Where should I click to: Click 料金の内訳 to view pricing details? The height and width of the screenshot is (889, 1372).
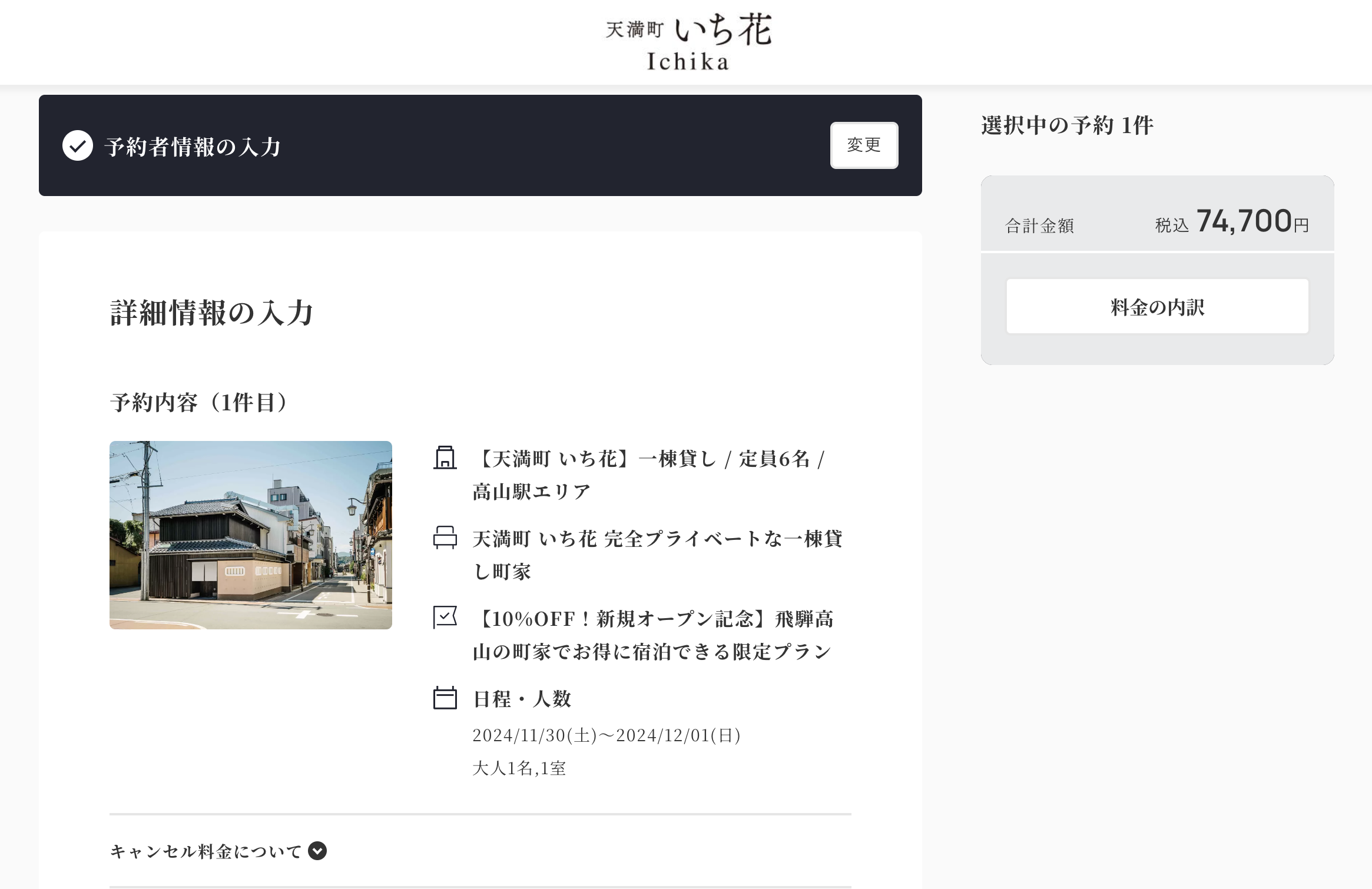tap(1156, 306)
